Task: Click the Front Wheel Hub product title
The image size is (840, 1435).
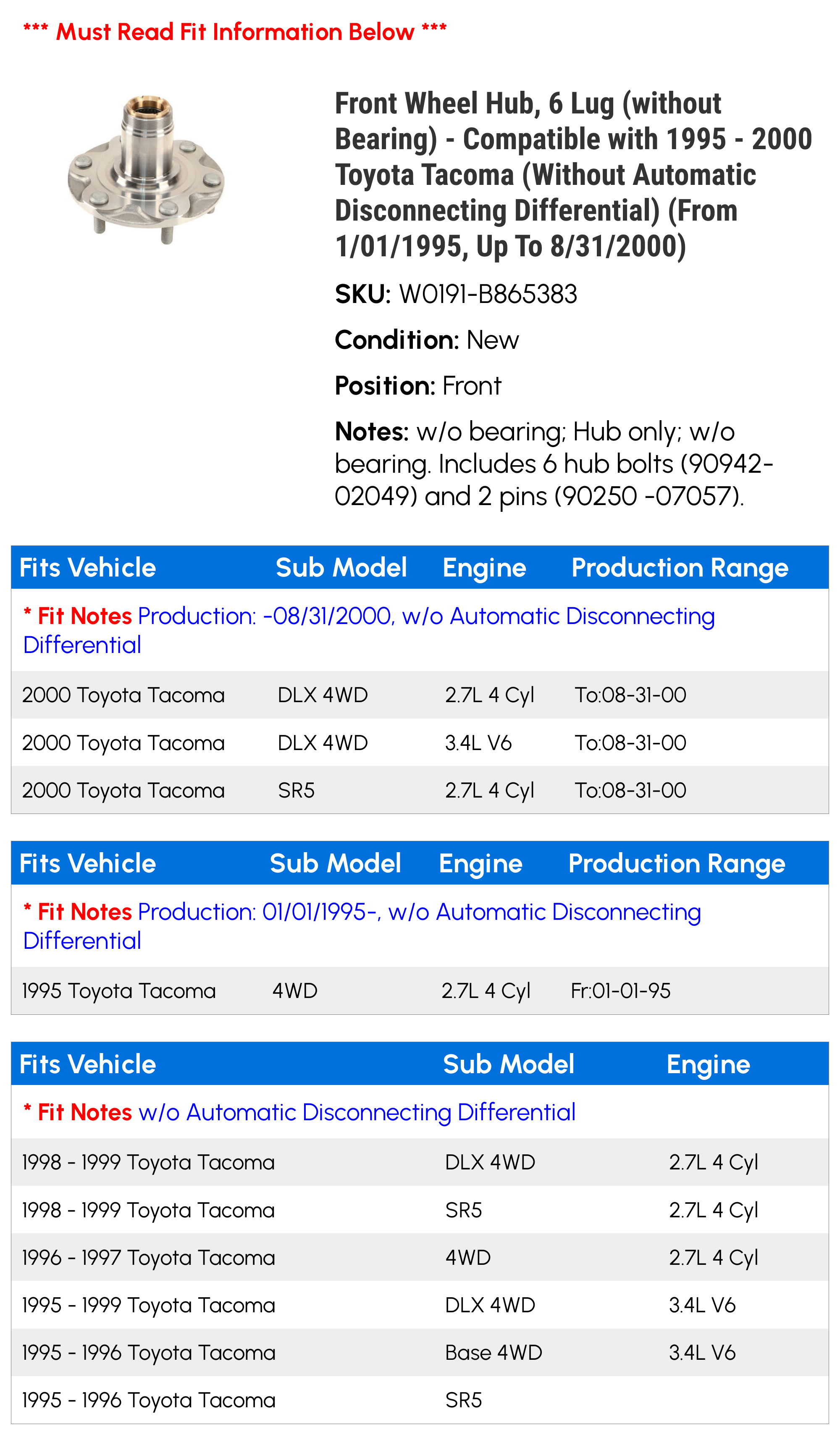Action: pyautogui.click(x=573, y=175)
